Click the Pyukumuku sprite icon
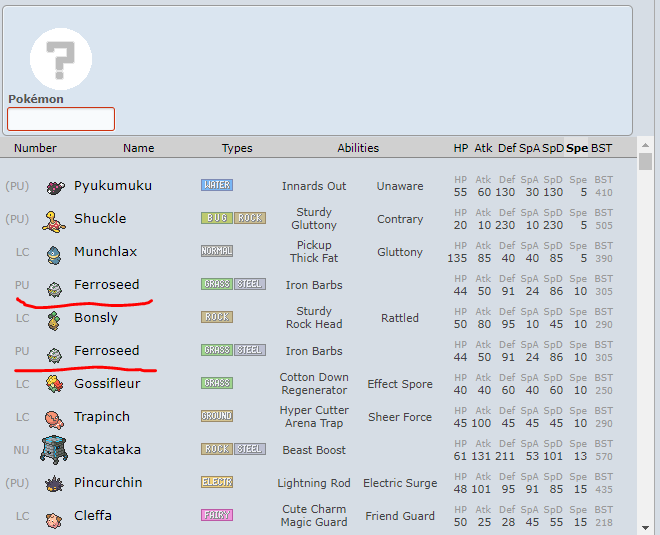 (x=55, y=187)
